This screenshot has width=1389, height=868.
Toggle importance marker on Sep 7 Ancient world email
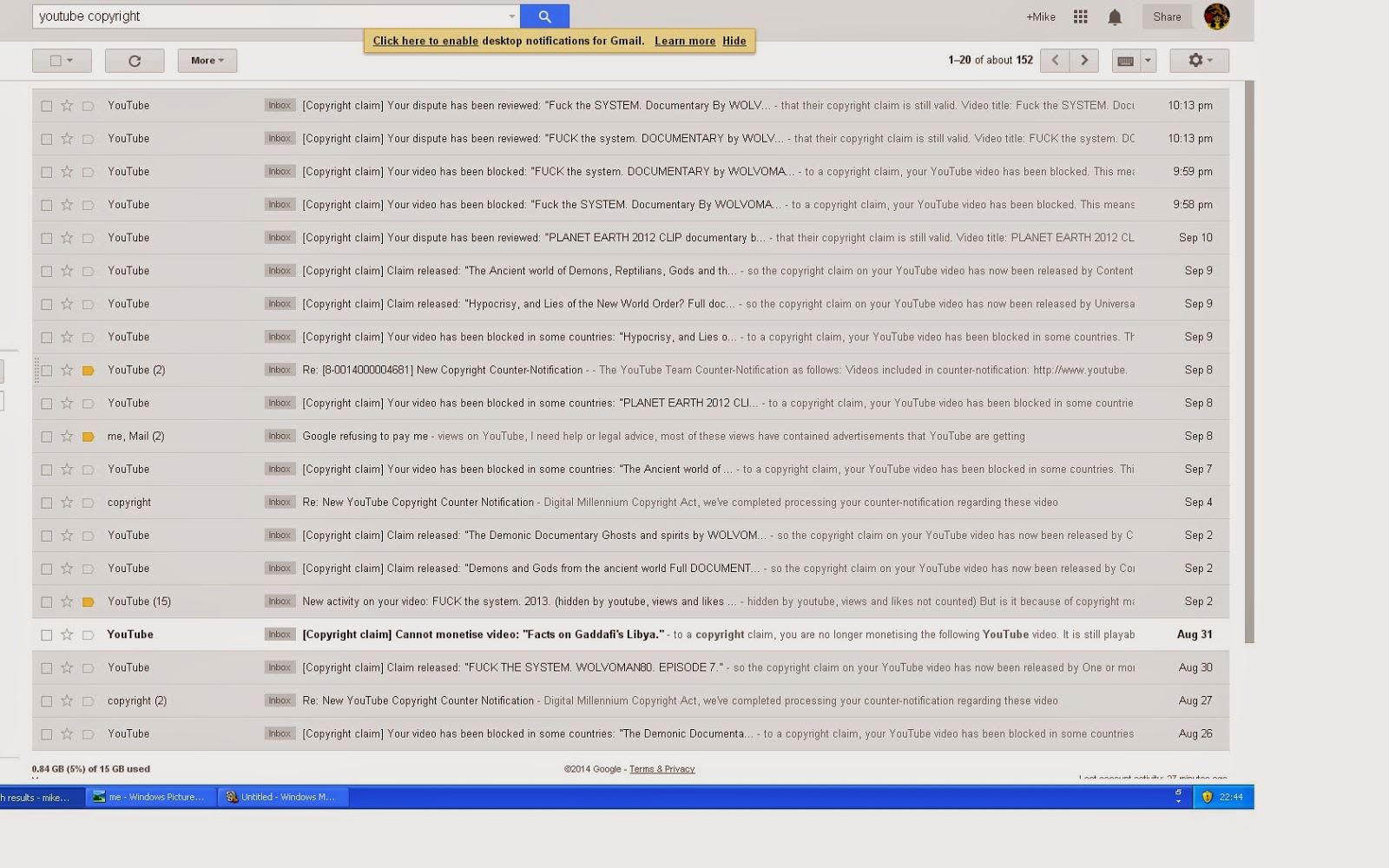click(x=88, y=470)
